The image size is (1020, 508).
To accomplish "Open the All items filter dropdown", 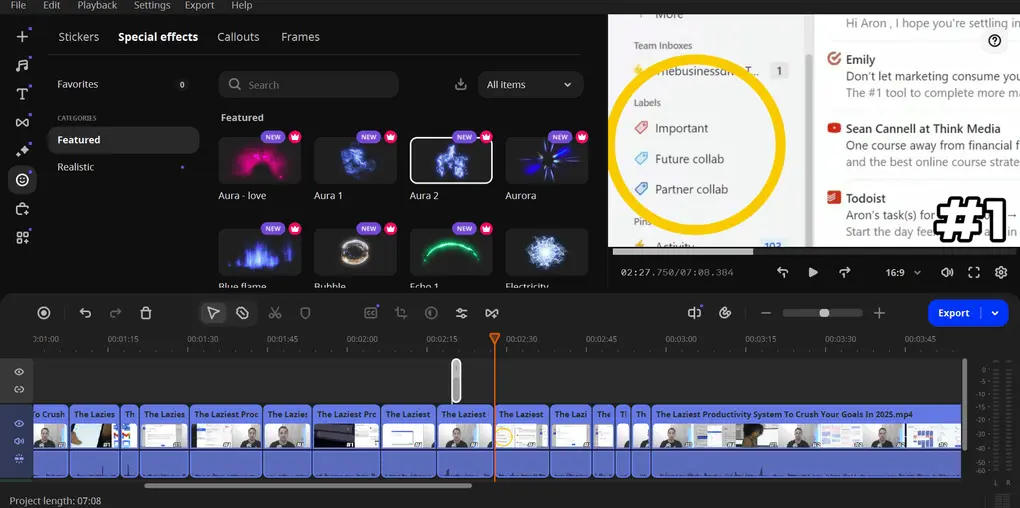I will [530, 85].
